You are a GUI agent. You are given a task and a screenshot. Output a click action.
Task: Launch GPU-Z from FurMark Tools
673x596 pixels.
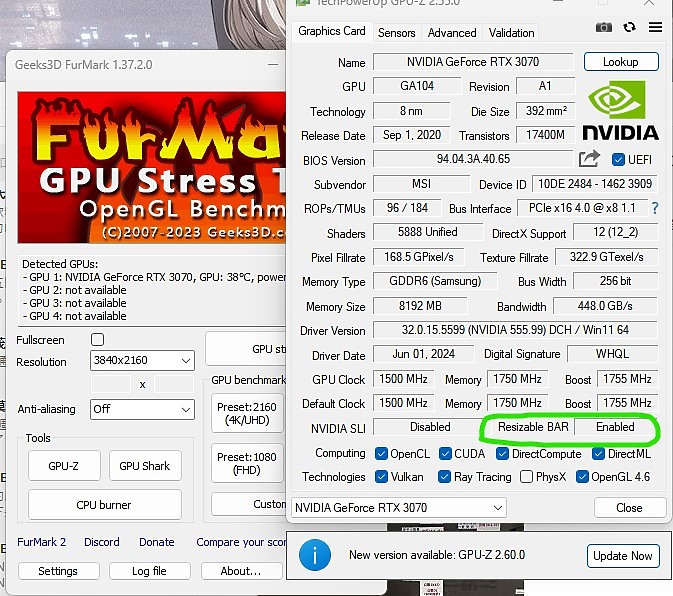point(64,466)
